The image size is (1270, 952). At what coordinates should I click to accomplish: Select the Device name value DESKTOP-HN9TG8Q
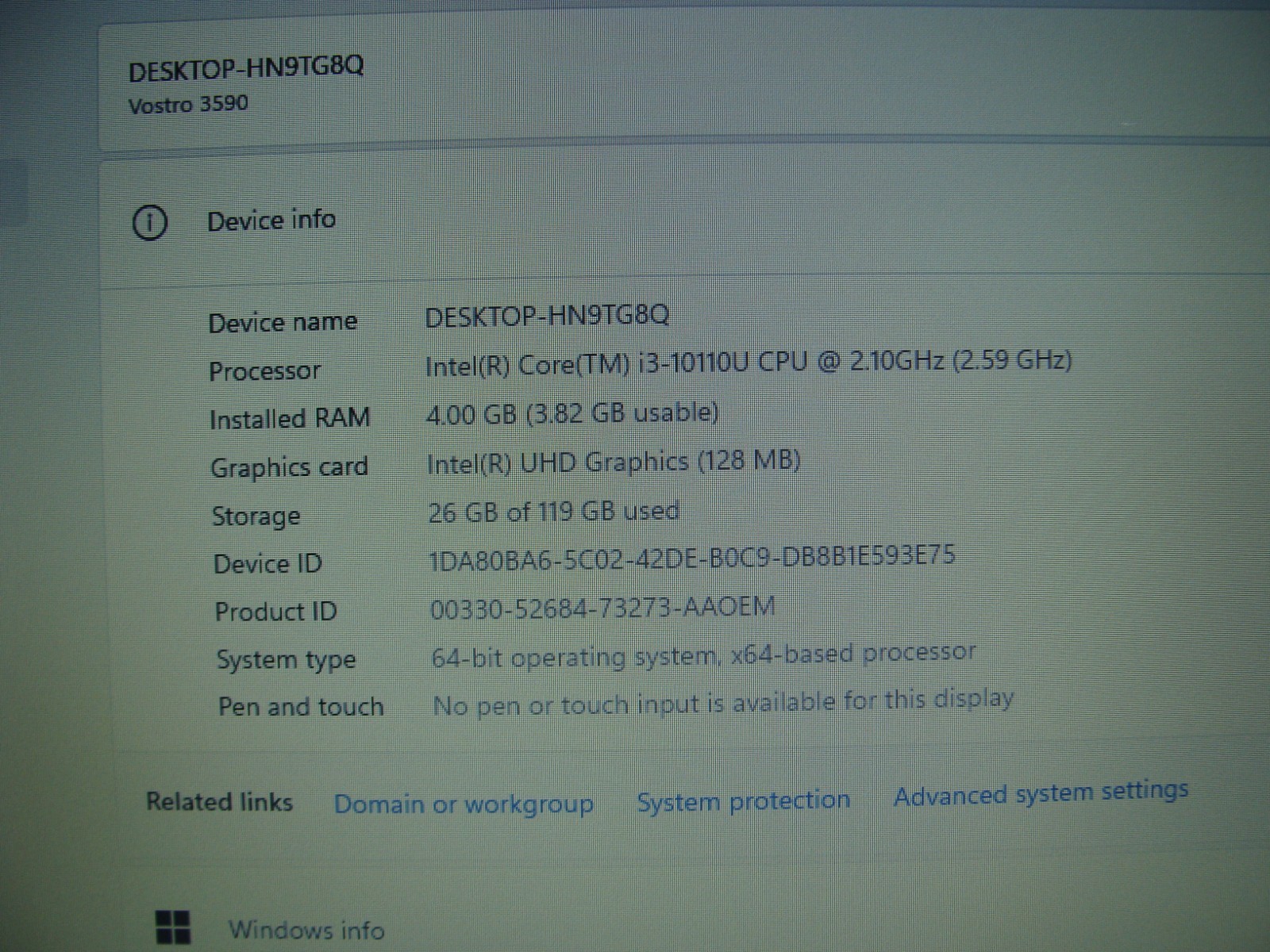(547, 316)
